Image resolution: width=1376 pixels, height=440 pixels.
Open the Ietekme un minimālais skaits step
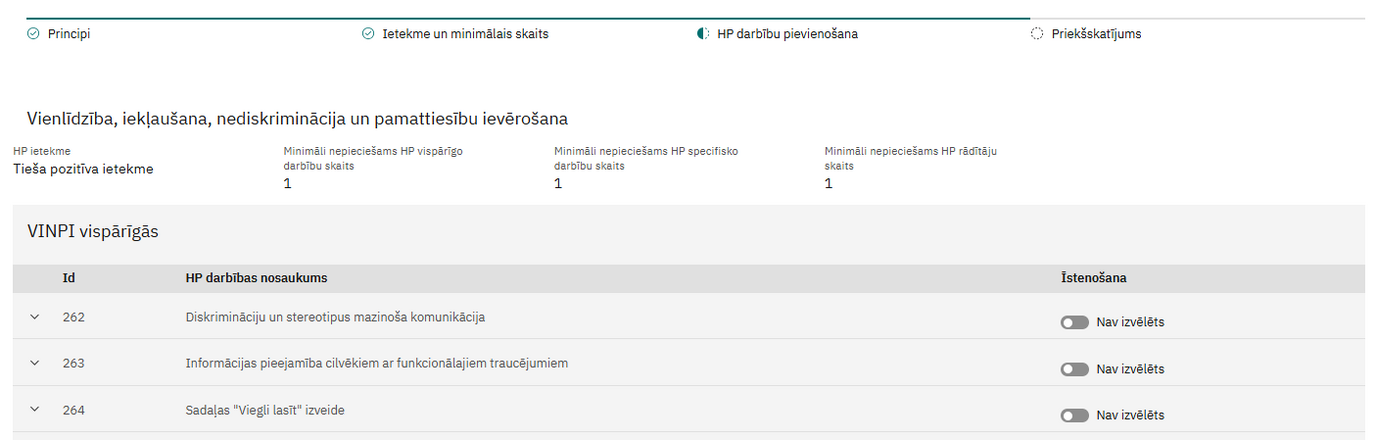pos(465,34)
